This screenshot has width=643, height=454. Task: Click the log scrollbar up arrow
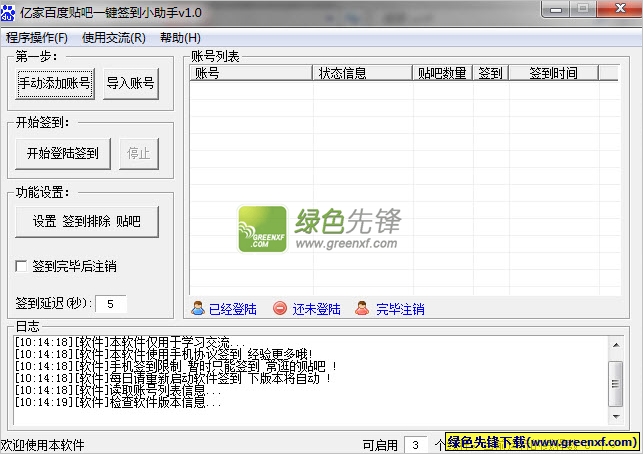tap(616, 345)
